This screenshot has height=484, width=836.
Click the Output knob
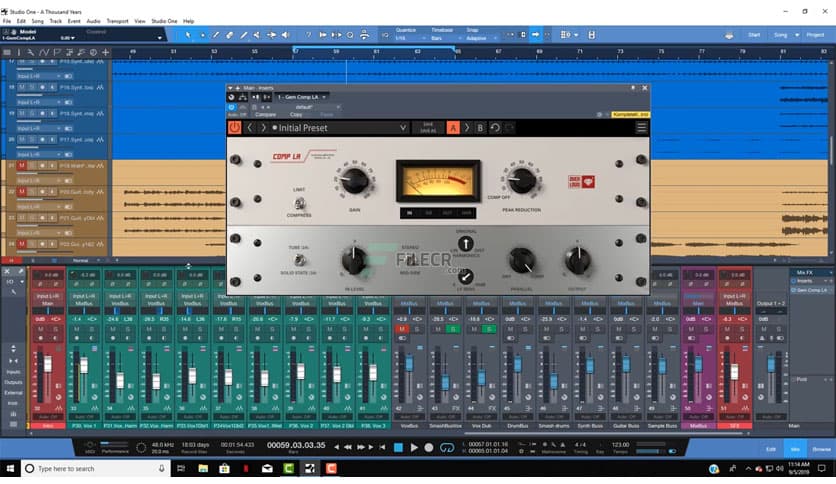click(x=578, y=260)
